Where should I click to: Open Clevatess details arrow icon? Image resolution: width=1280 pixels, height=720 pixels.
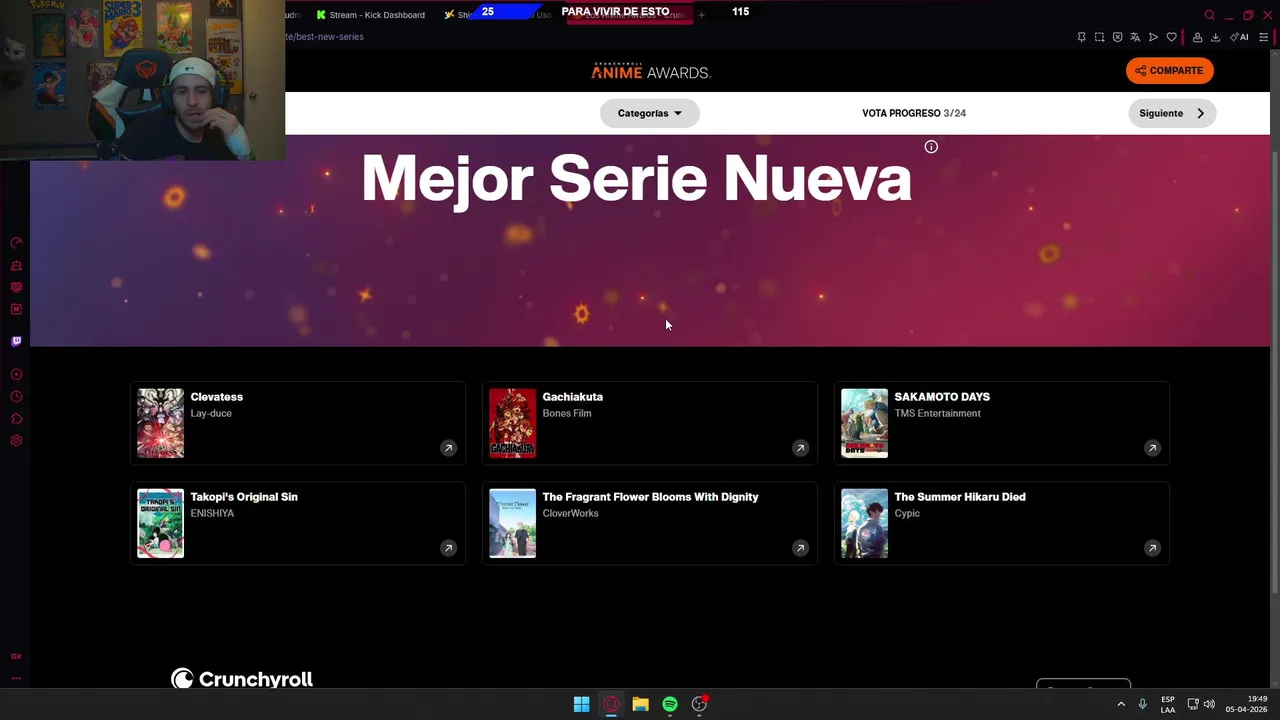point(448,448)
